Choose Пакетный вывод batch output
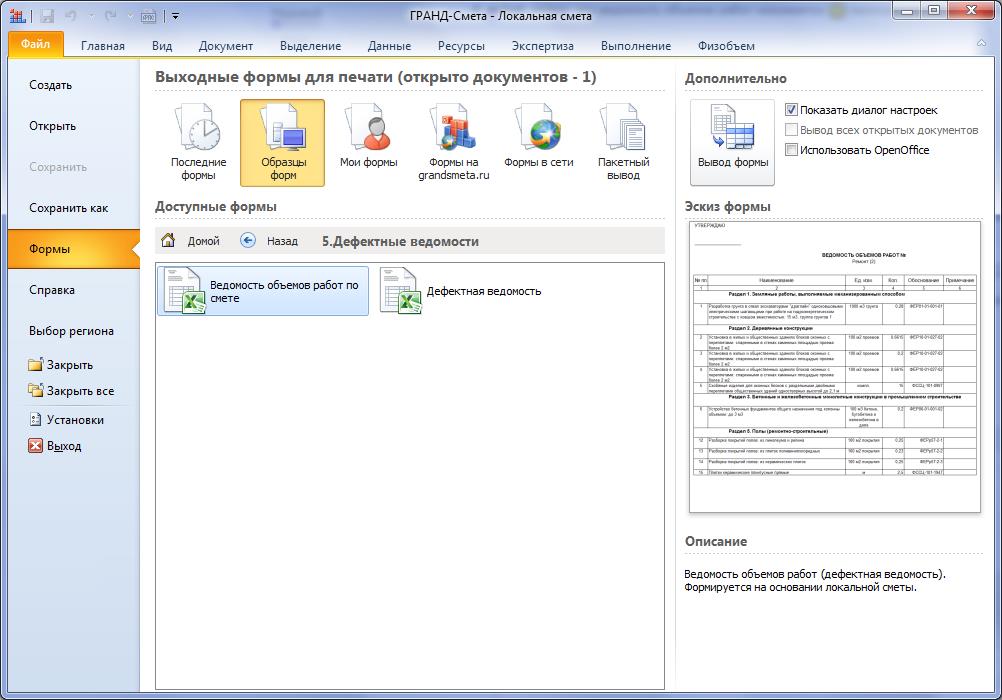 pos(624,142)
